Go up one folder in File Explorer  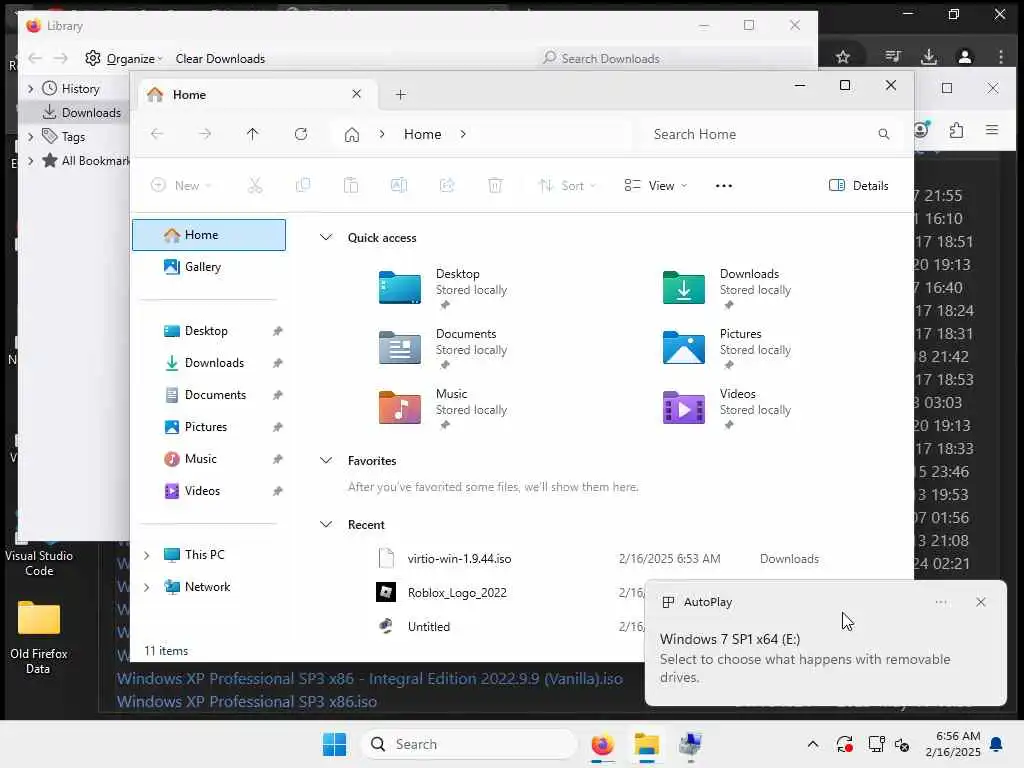tap(253, 134)
